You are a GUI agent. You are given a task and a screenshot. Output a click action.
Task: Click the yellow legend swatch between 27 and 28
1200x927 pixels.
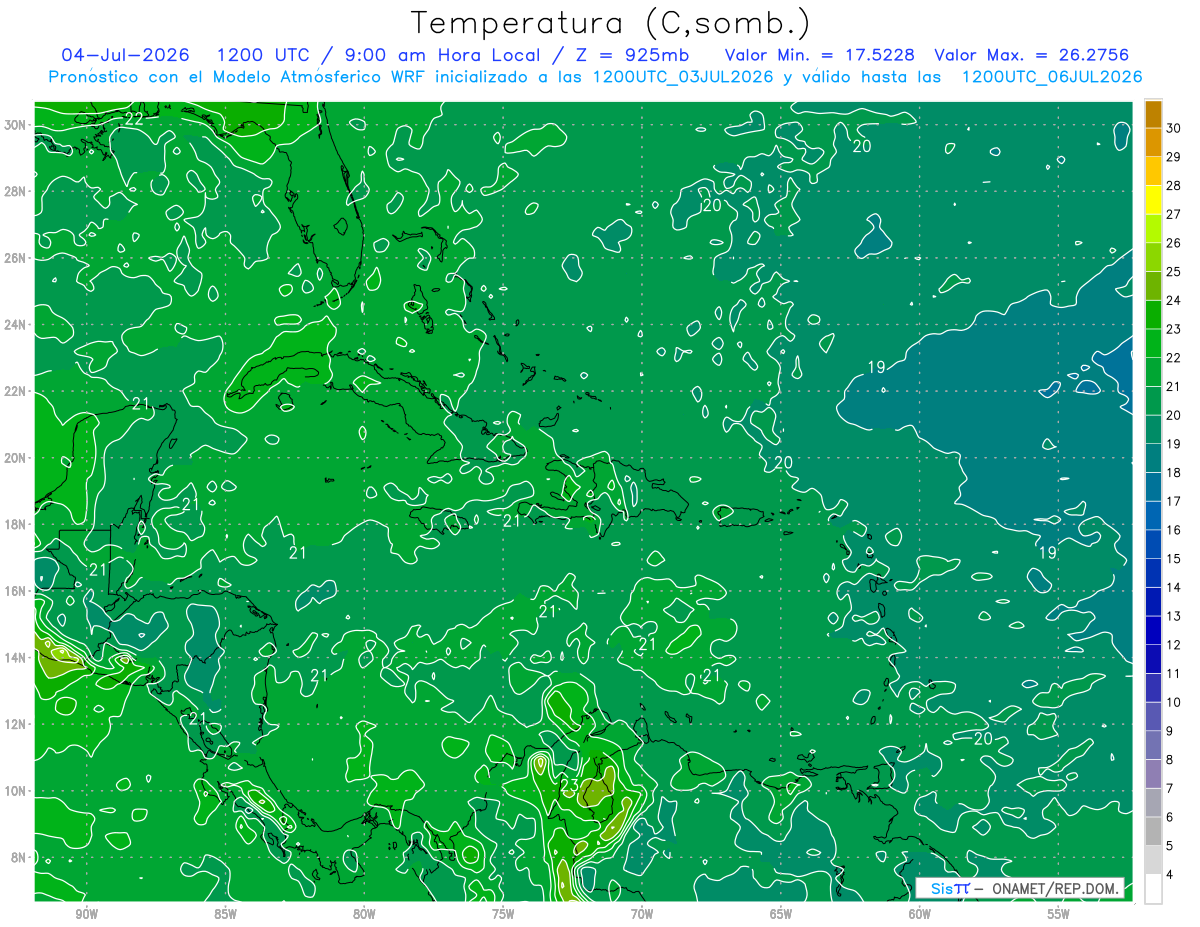click(x=1153, y=200)
